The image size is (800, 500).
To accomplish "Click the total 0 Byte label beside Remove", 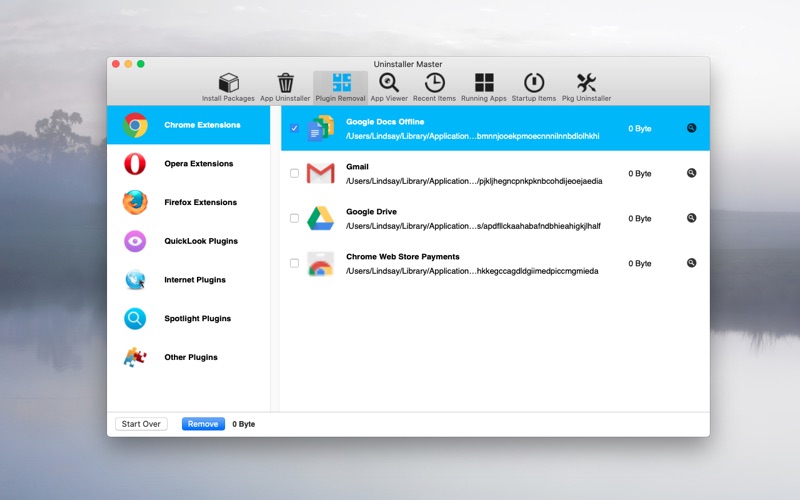I will coord(244,424).
